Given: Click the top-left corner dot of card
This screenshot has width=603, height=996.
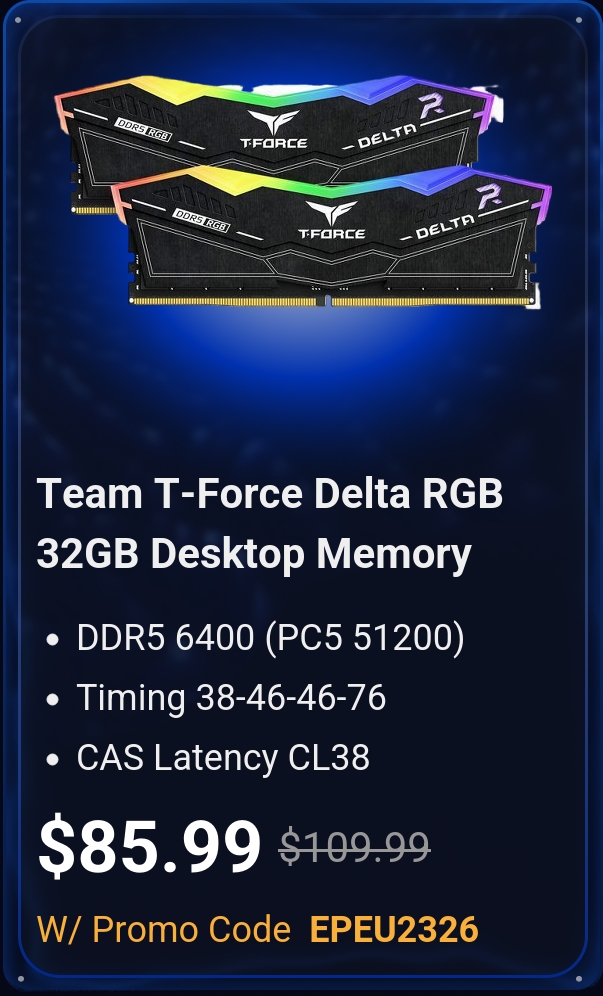Looking at the screenshot, I should (17, 20).
